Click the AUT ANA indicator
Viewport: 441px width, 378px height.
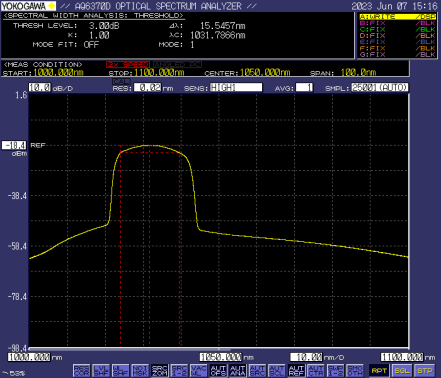coord(238,370)
